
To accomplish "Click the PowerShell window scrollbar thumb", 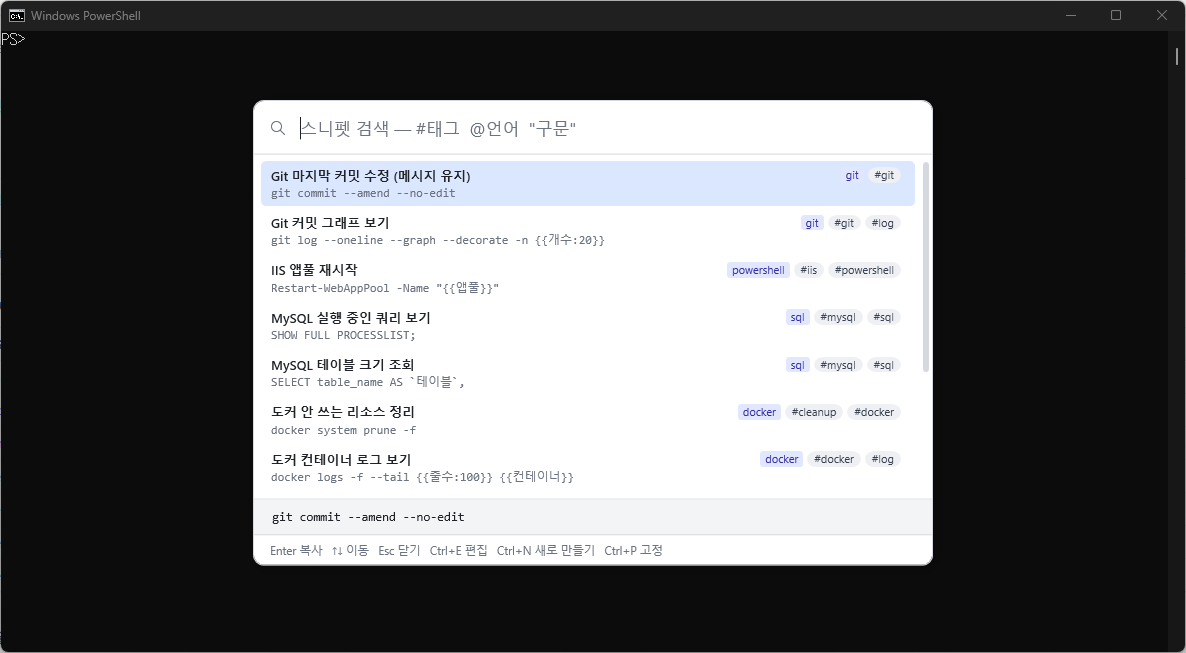I will (x=1177, y=55).
